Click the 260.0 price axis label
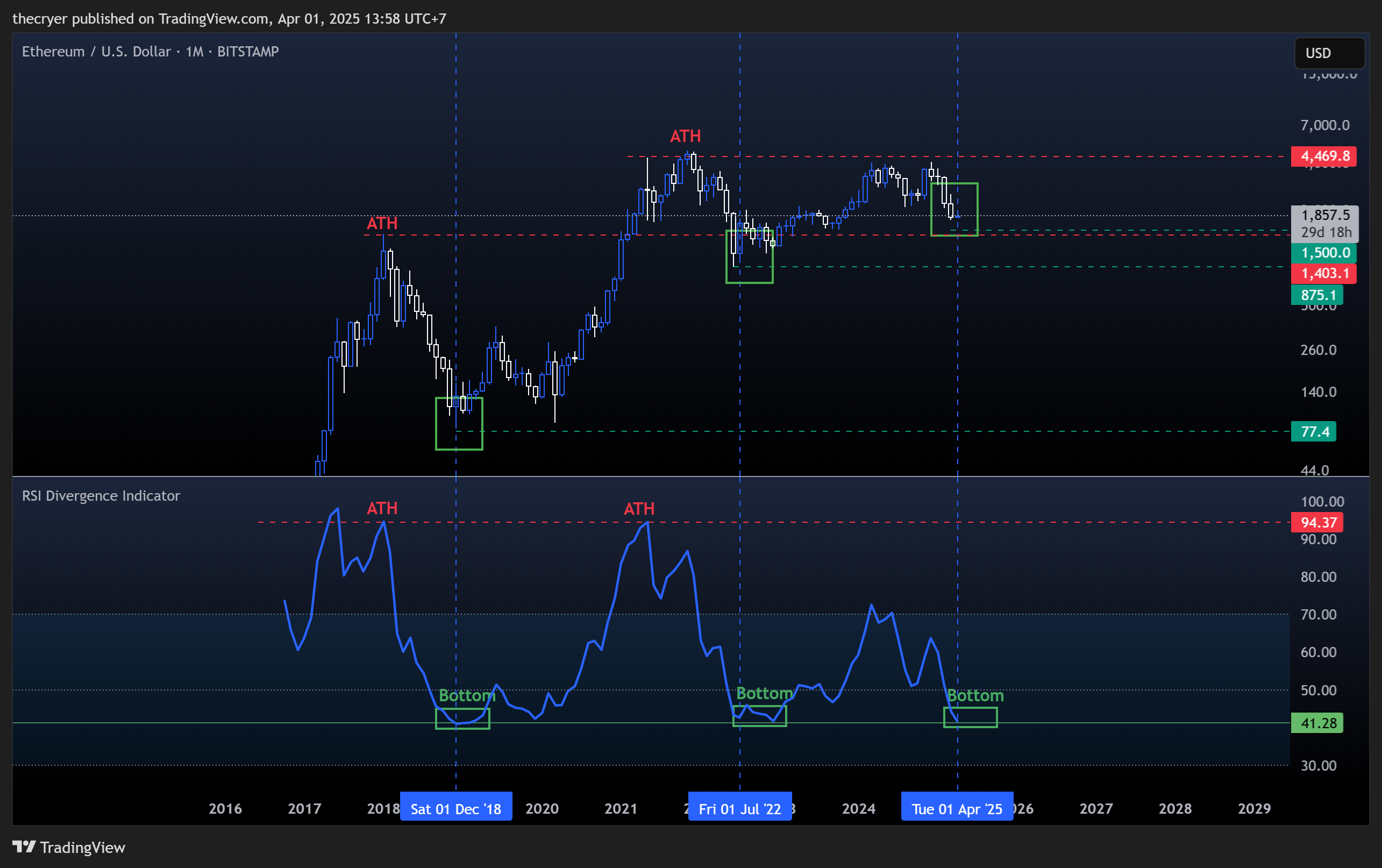 pyautogui.click(x=1319, y=350)
